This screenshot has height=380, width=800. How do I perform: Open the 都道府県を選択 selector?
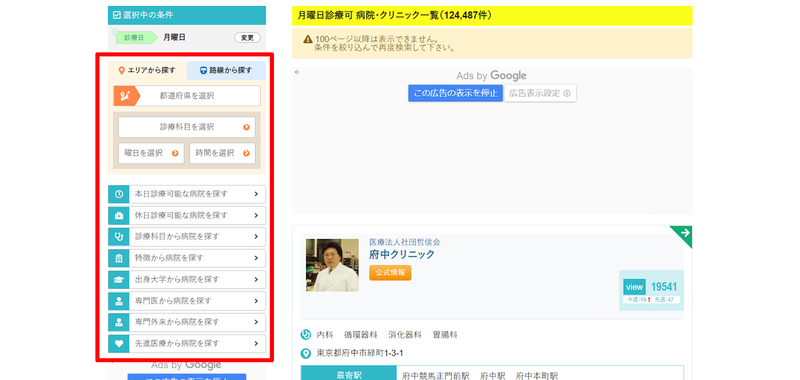[x=187, y=96]
